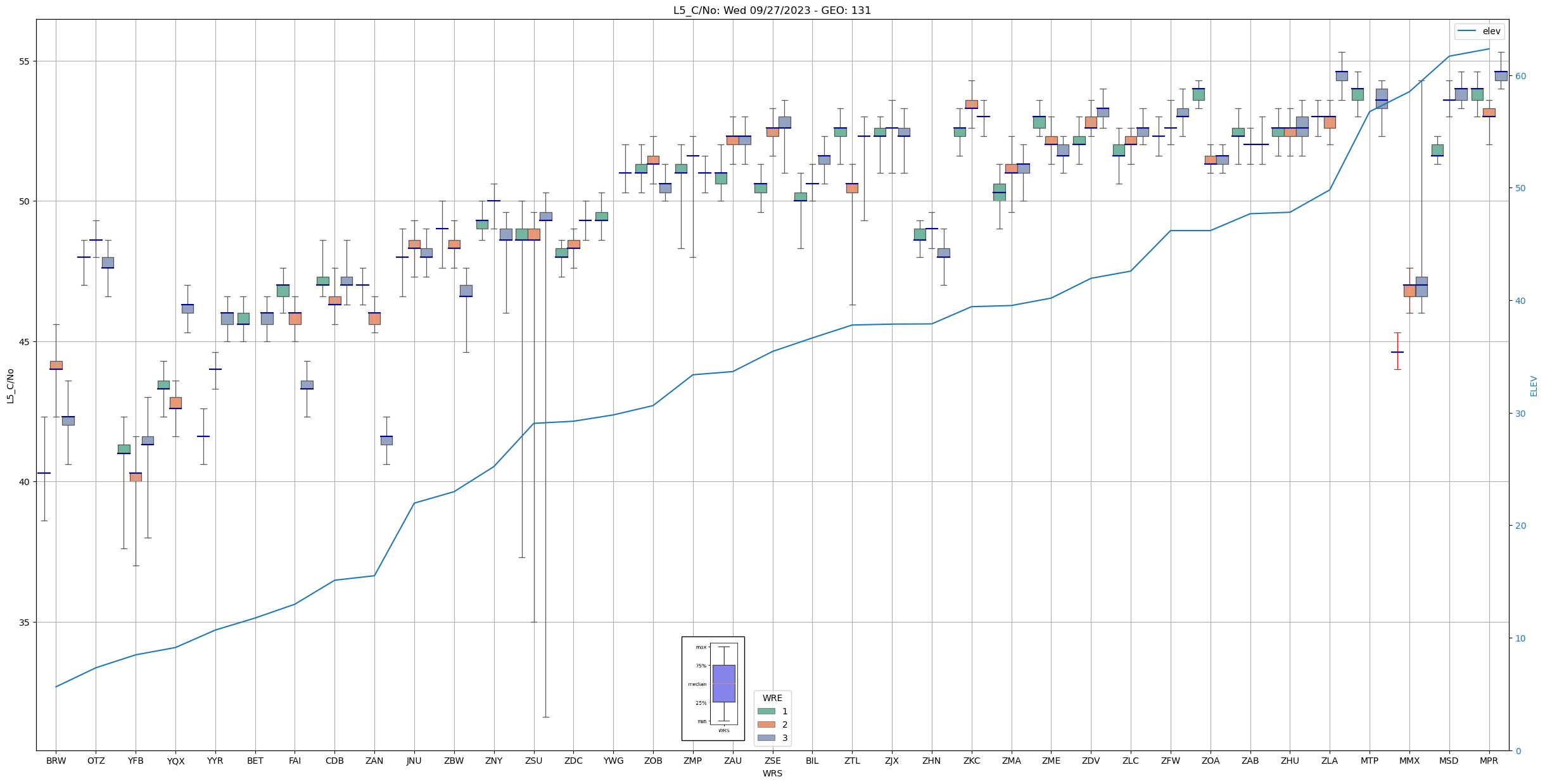Click the MPR station tick label

coord(1489,761)
